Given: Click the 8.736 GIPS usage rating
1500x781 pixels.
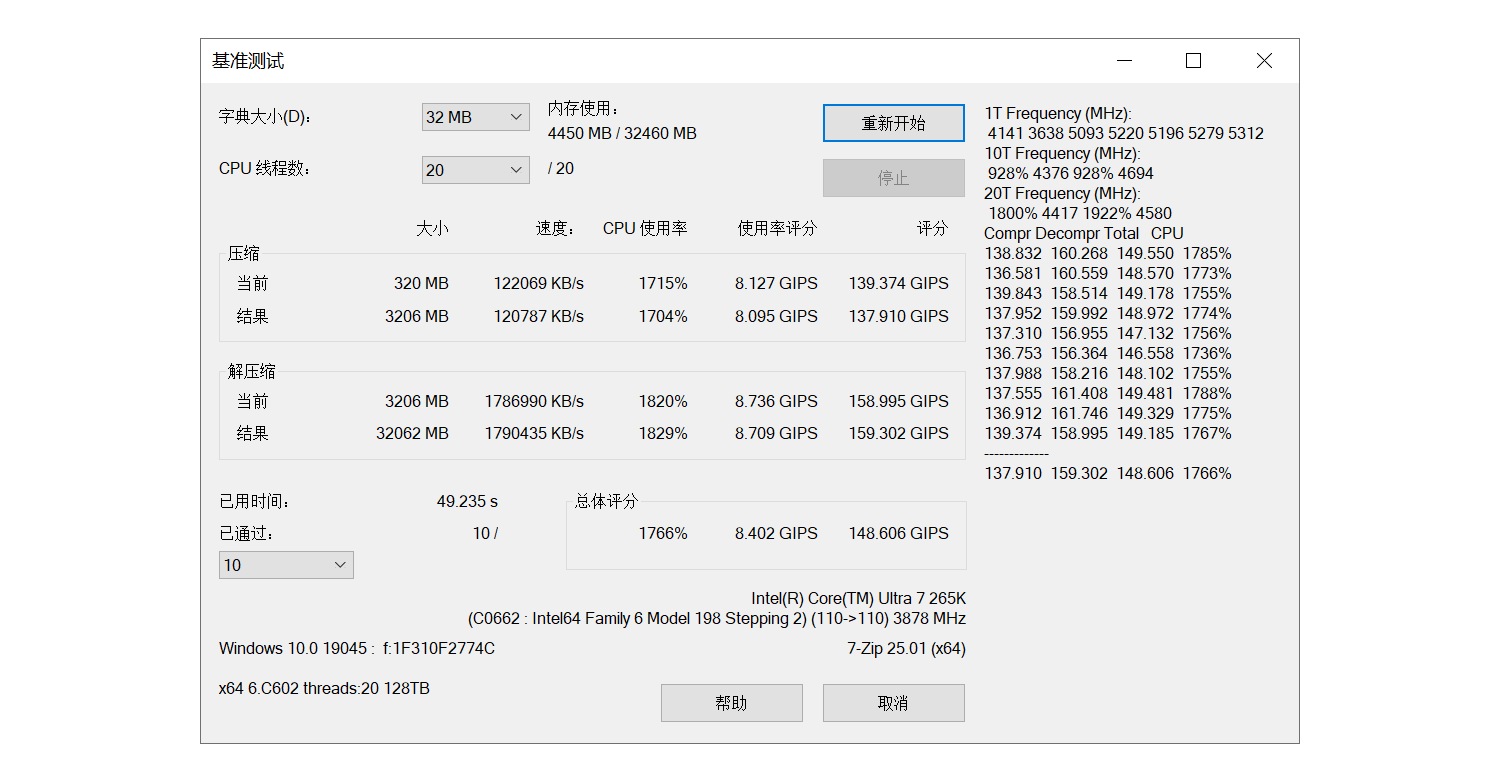Looking at the screenshot, I should tap(776, 401).
